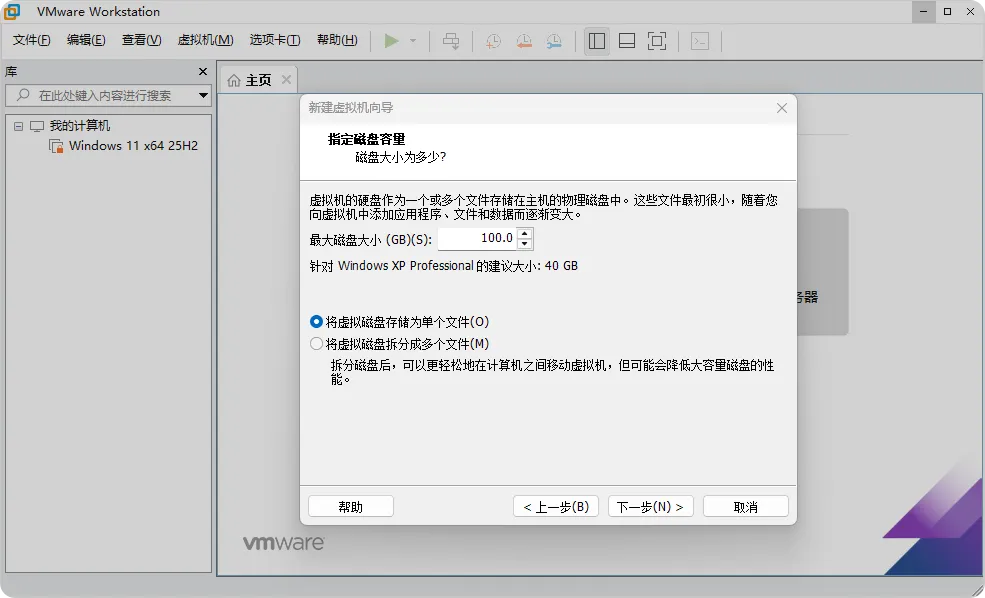The width and height of the screenshot is (985, 598).
Task: Click the Take Snapshot toolbar icon
Action: [493, 41]
